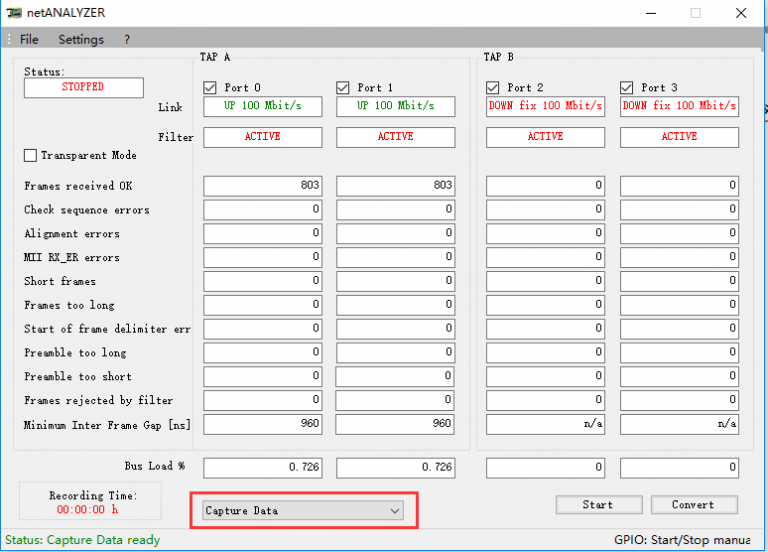768x552 pixels.
Task: Click the menu bar grip handle
Action: tap(8, 39)
